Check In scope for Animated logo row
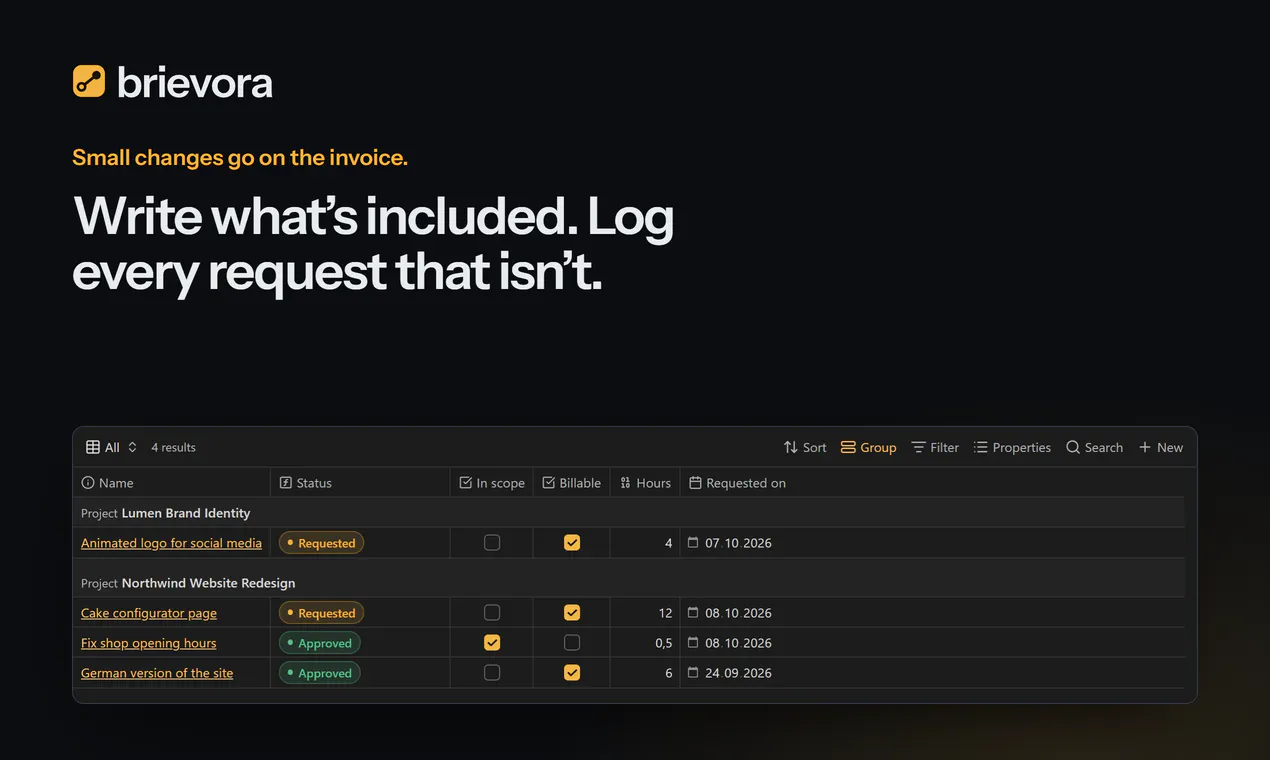The width and height of the screenshot is (1270, 760). (x=492, y=543)
